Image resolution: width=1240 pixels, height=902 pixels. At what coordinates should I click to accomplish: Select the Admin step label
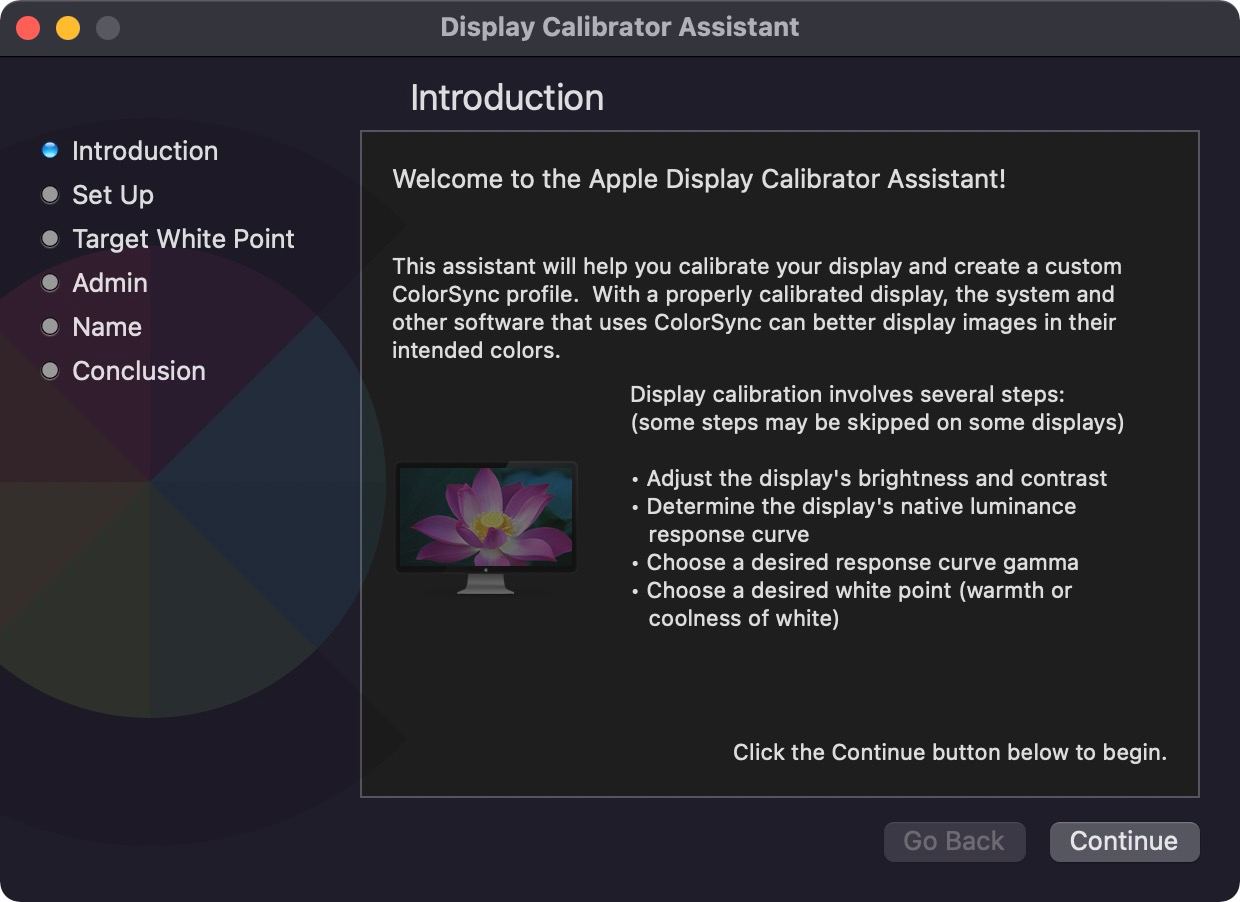[110, 283]
